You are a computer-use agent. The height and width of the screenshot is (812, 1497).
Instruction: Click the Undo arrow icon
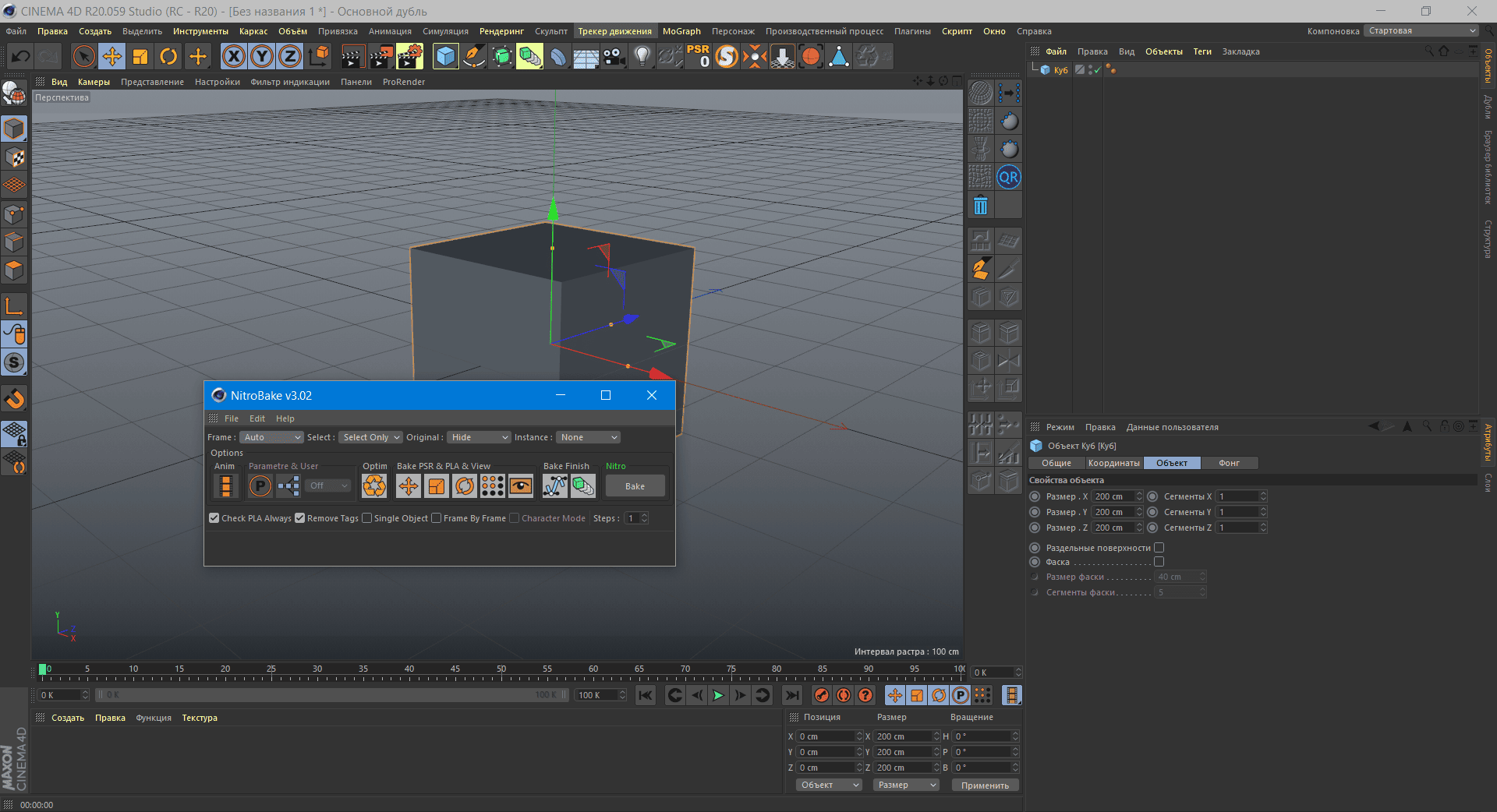pyautogui.click(x=21, y=56)
